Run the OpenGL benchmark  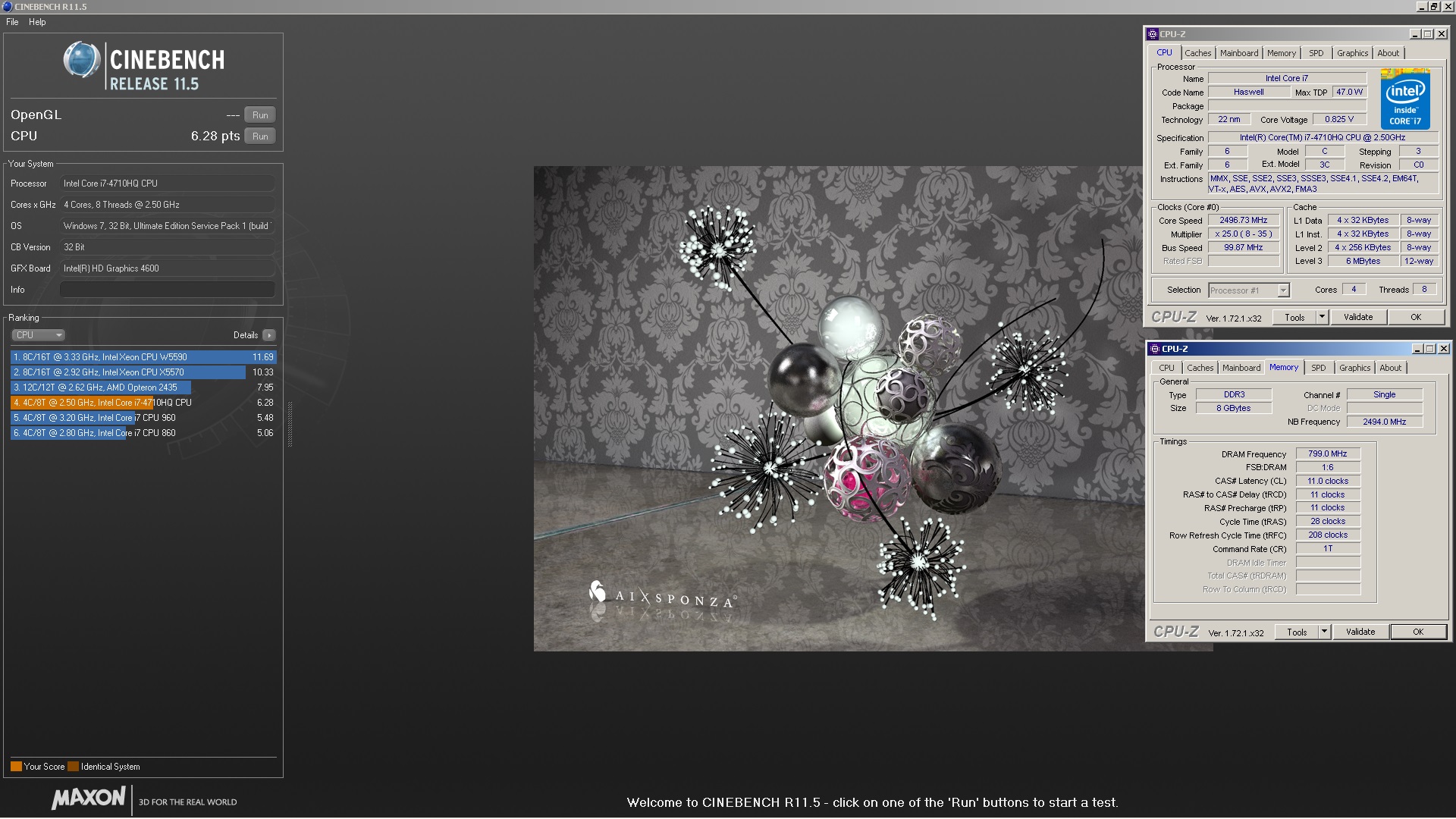(x=260, y=115)
